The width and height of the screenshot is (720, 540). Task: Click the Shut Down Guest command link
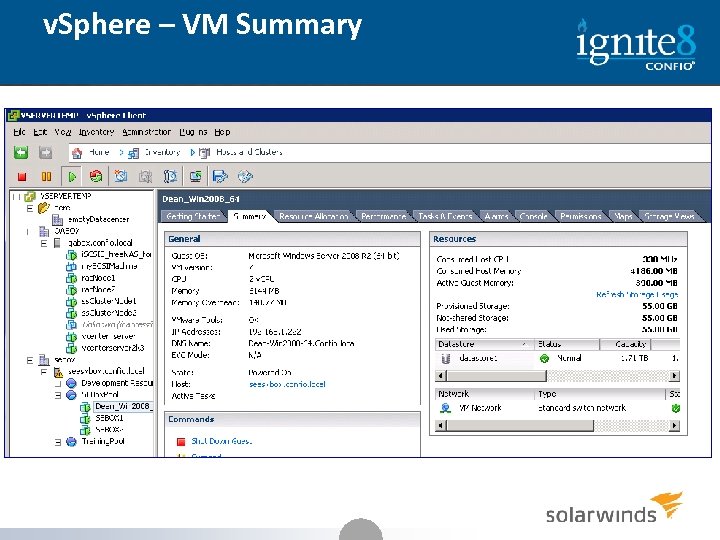pos(221,441)
